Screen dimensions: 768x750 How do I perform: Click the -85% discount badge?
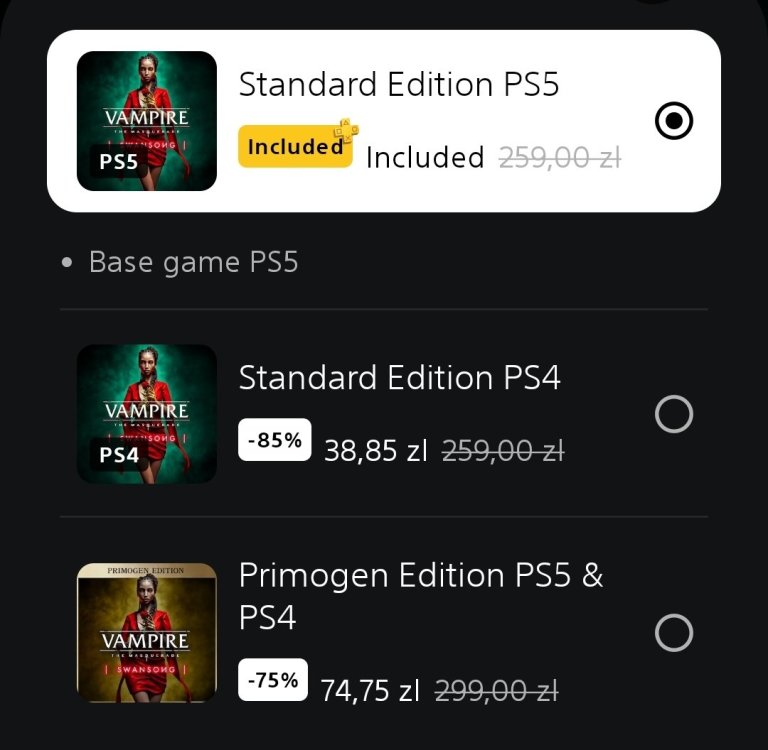274,440
